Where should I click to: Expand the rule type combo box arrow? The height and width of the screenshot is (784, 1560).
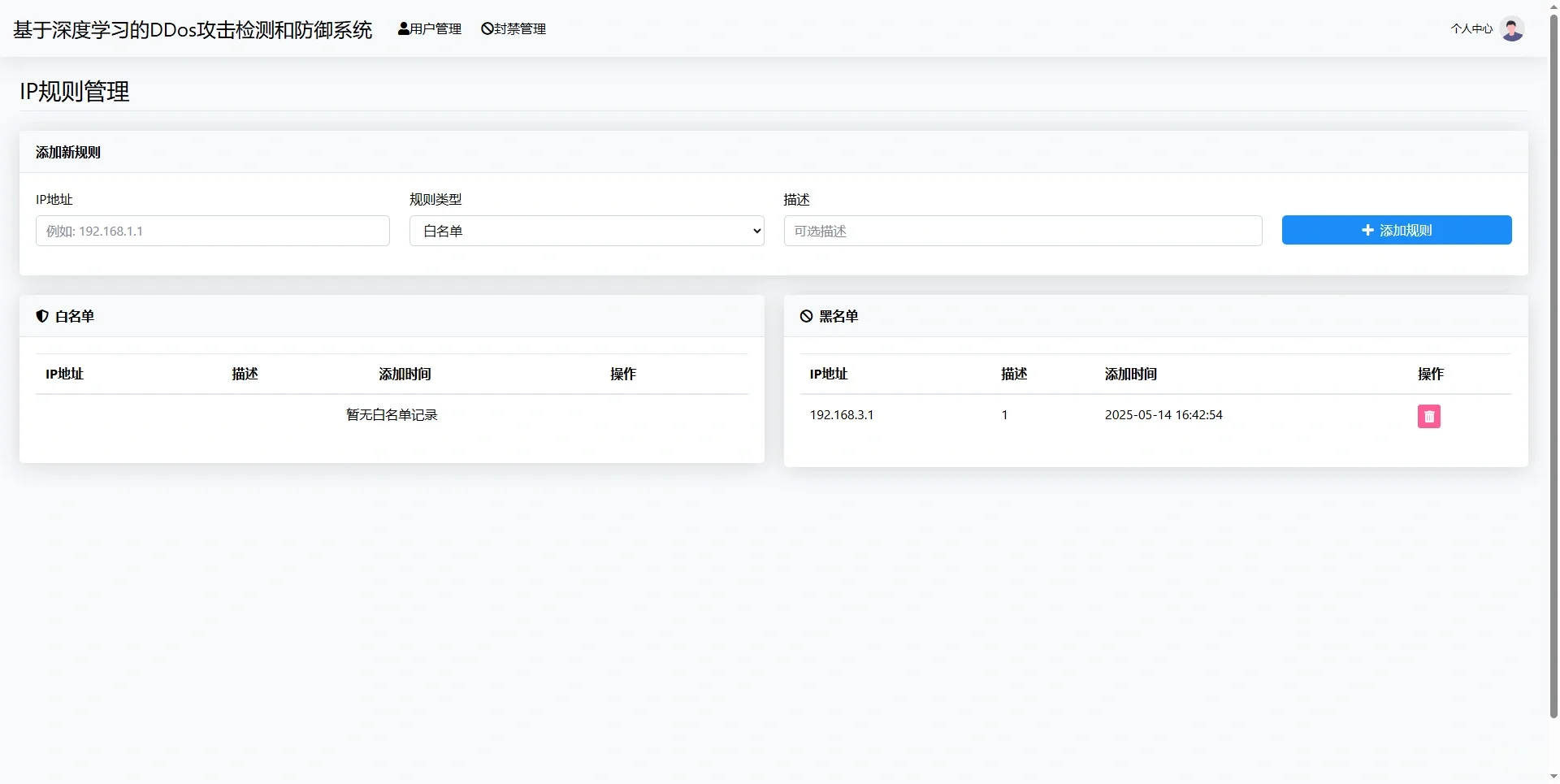click(x=755, y=231)
